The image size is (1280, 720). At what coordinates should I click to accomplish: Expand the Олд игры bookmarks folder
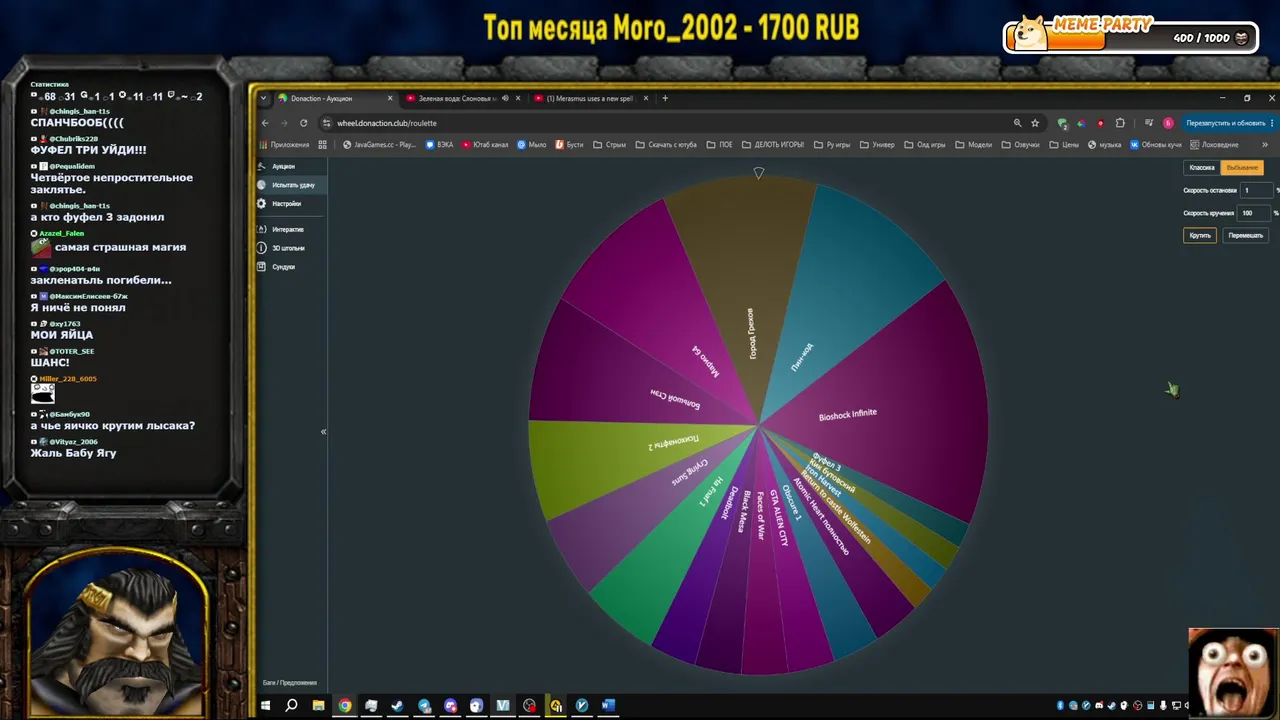pos(925,145)
